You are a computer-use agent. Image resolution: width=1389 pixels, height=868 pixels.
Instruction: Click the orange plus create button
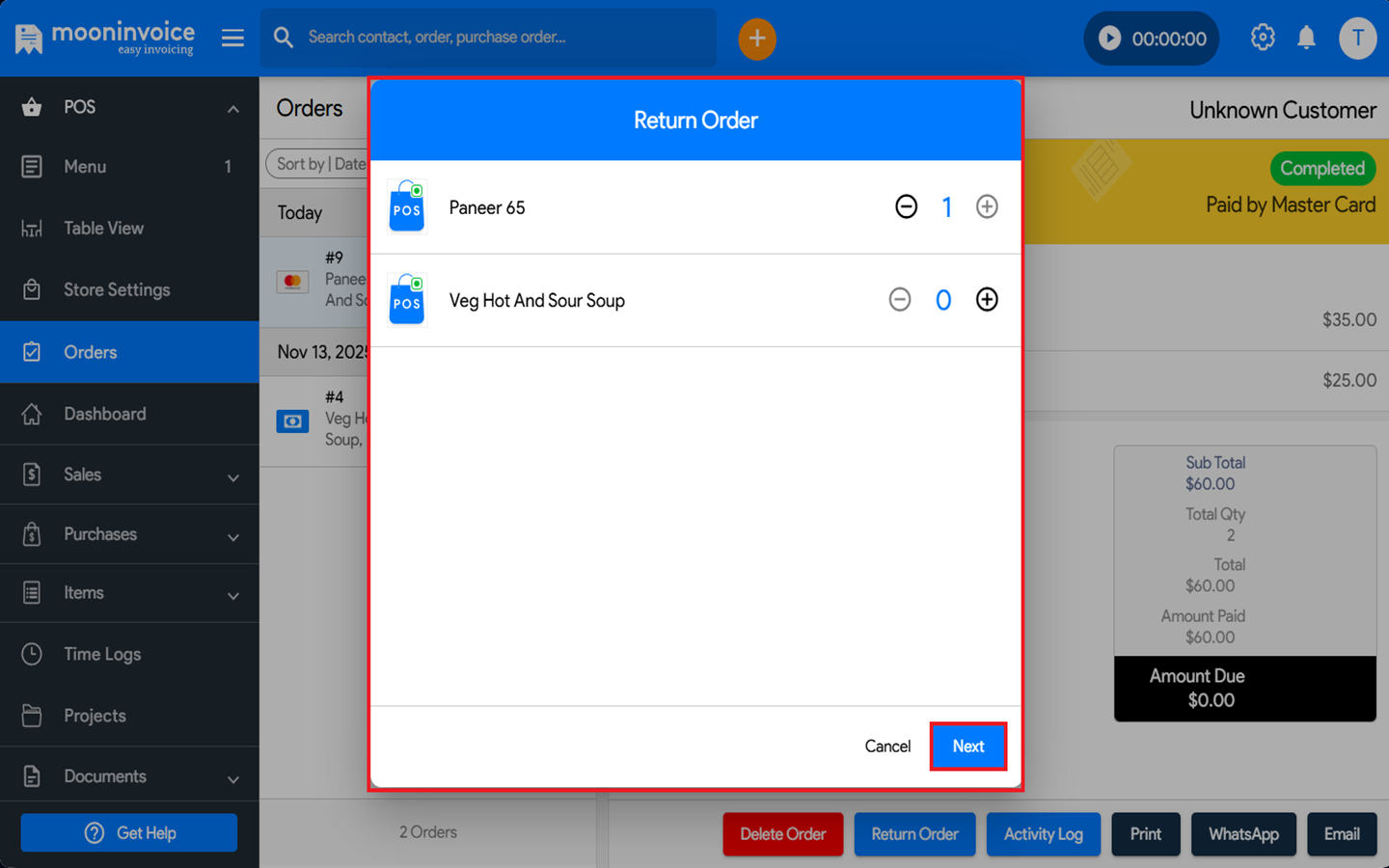(757, 39)
